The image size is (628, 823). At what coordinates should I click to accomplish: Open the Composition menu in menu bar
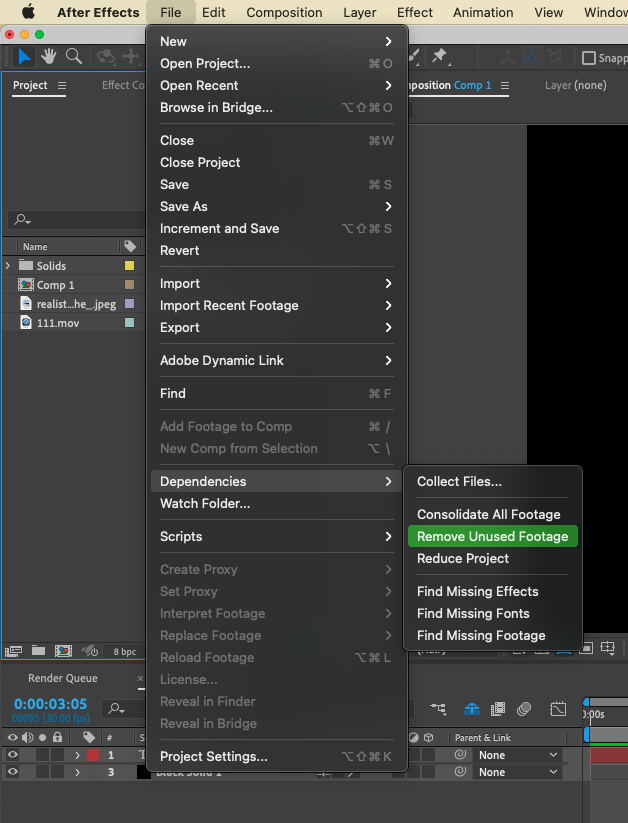pos(284,12)
